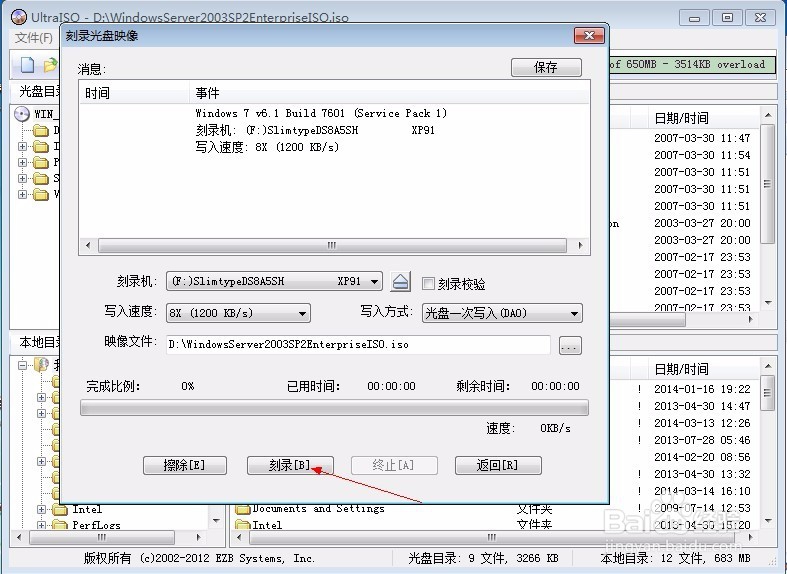Select the Intel folder in the local tree
The width and height of the screenshot is (787, 574).
[87, 509]
